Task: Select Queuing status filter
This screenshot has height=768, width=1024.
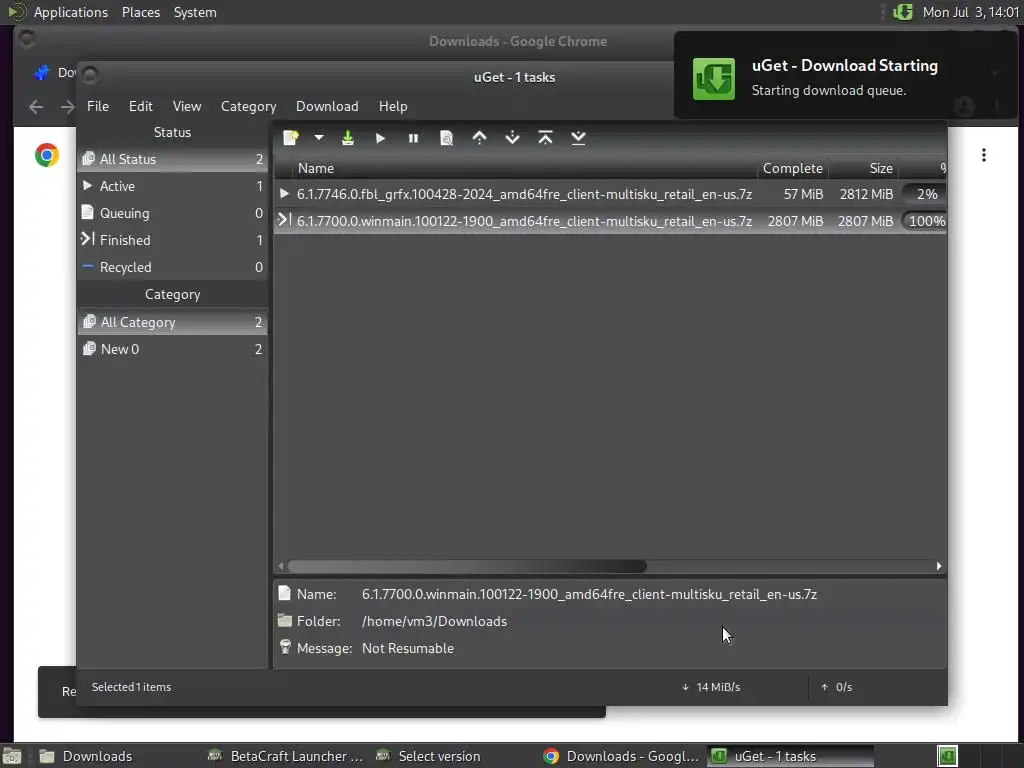Action: tap(172, 213)
